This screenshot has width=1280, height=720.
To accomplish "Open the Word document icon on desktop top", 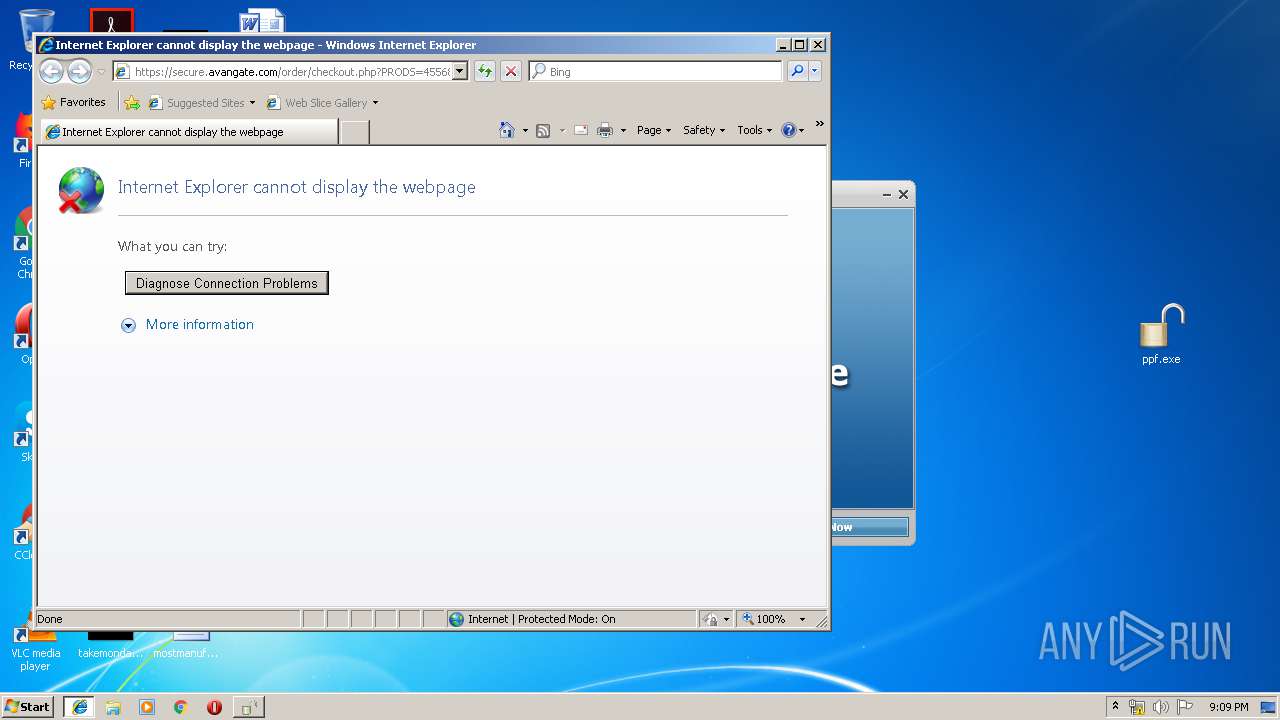I will pyautogui.click(x=262, y=21).
